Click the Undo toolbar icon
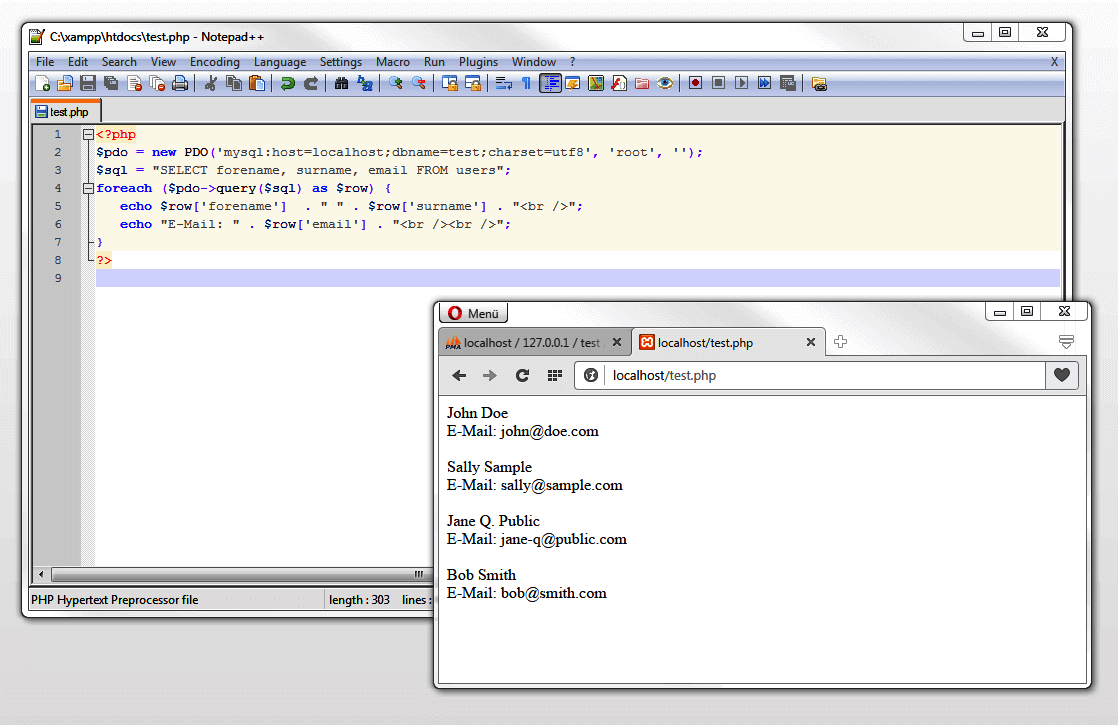Screen dimensions: 1118x725 288,83
